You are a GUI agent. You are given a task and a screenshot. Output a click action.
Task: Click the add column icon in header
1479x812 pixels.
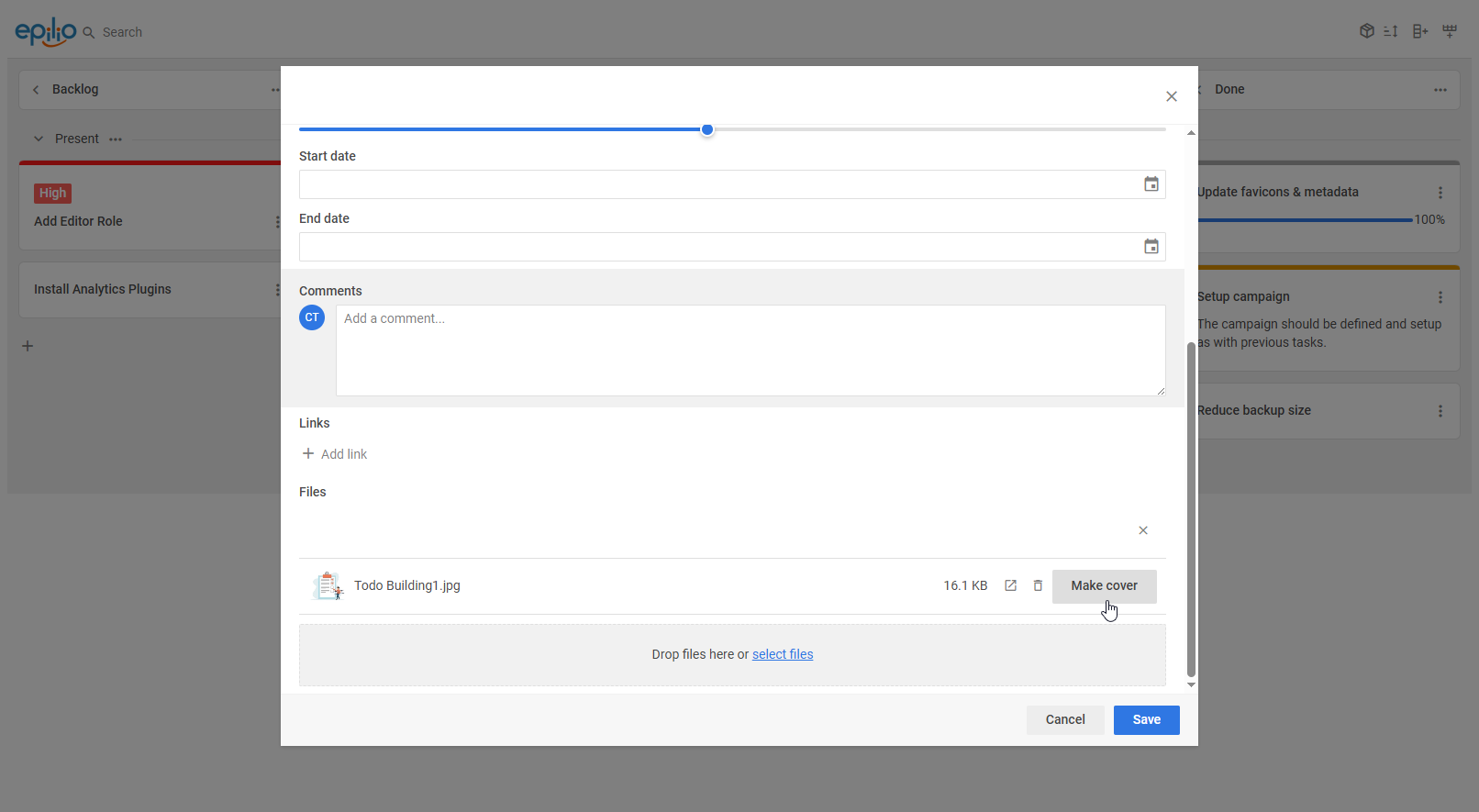(x=1419, y=31)
